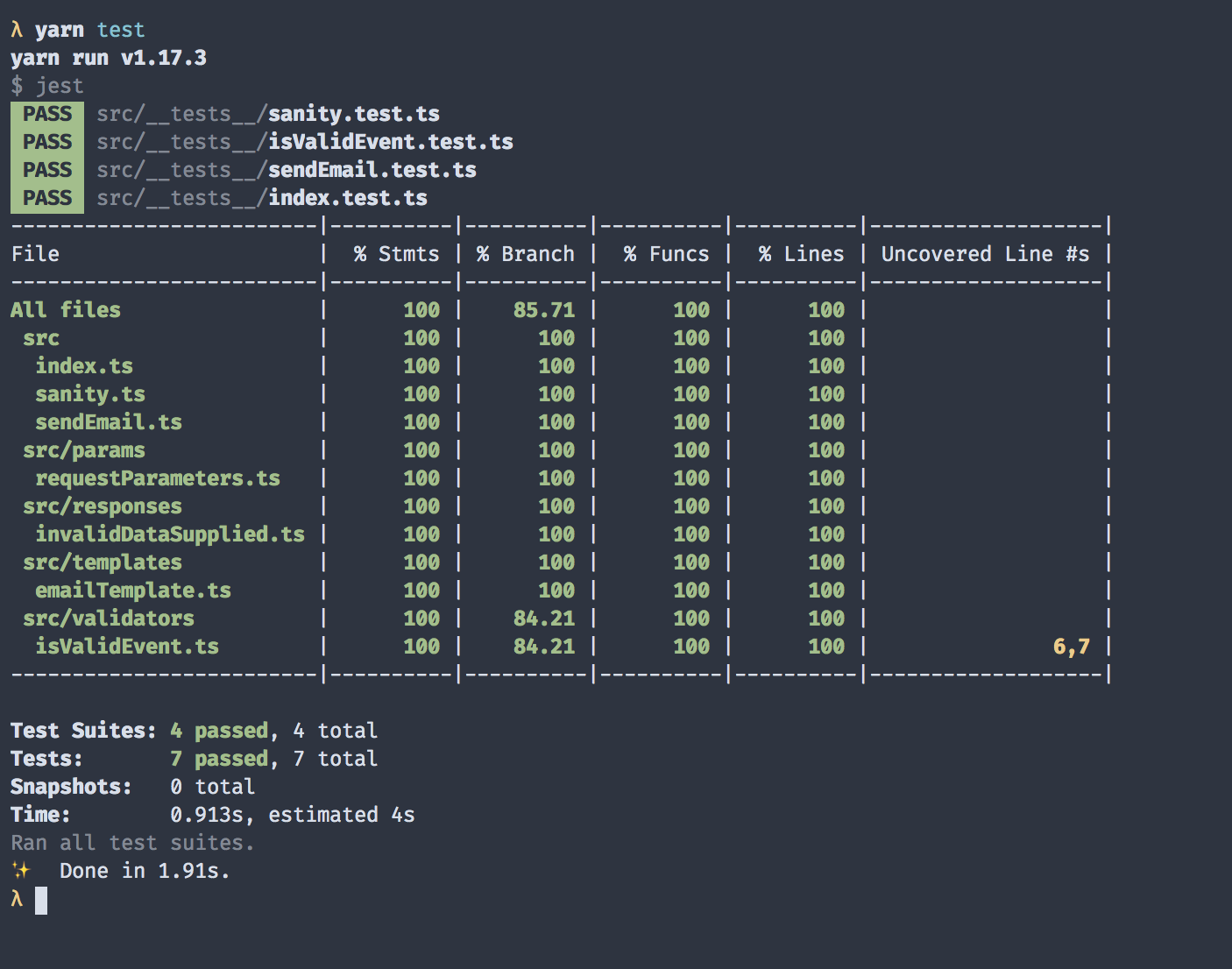This screenshot has height=969, width=1232.
Task: Click the % Branch column header
Action: click(526, 254)
